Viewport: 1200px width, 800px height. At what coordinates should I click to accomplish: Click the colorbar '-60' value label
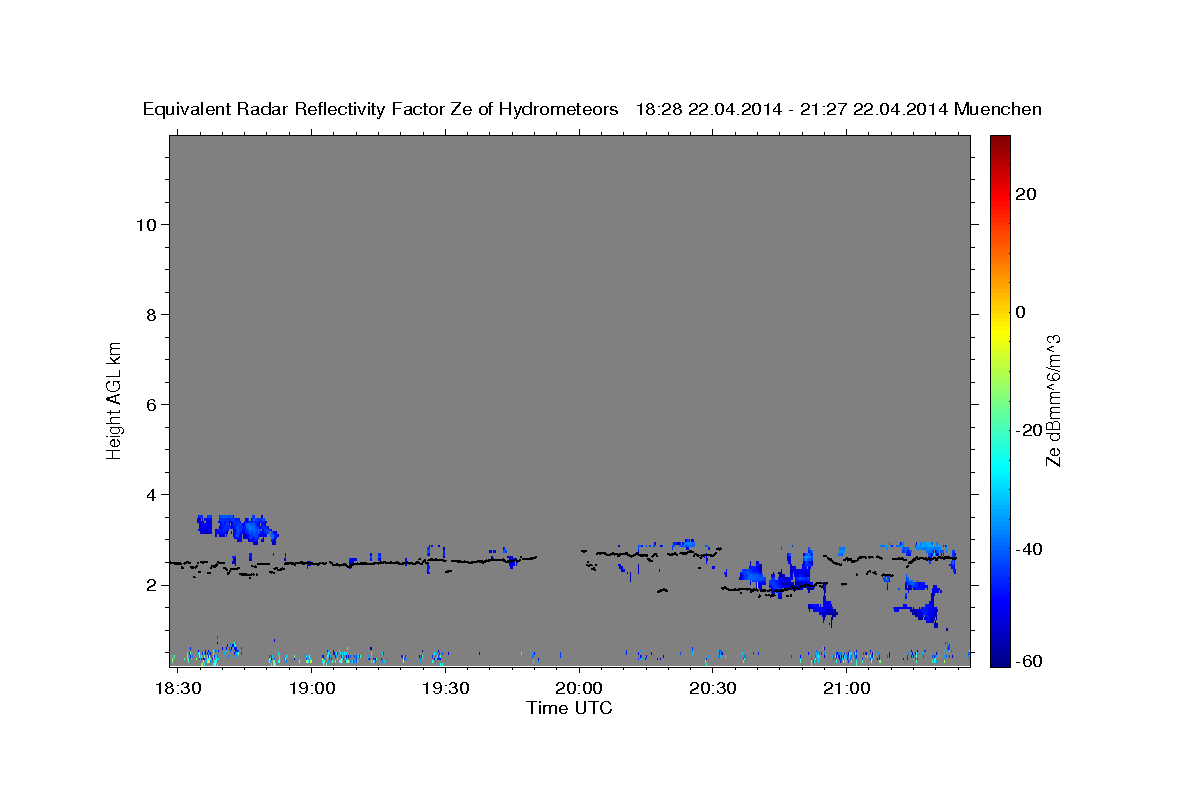(x=1027, y=661)
